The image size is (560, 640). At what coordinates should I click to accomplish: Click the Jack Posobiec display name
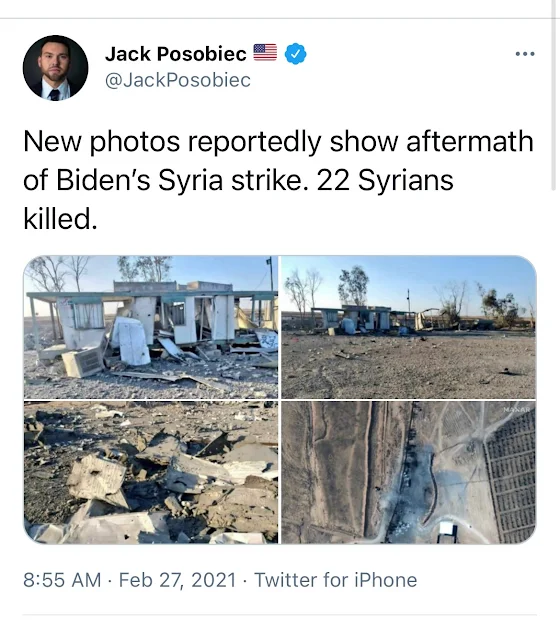(176, 53)
